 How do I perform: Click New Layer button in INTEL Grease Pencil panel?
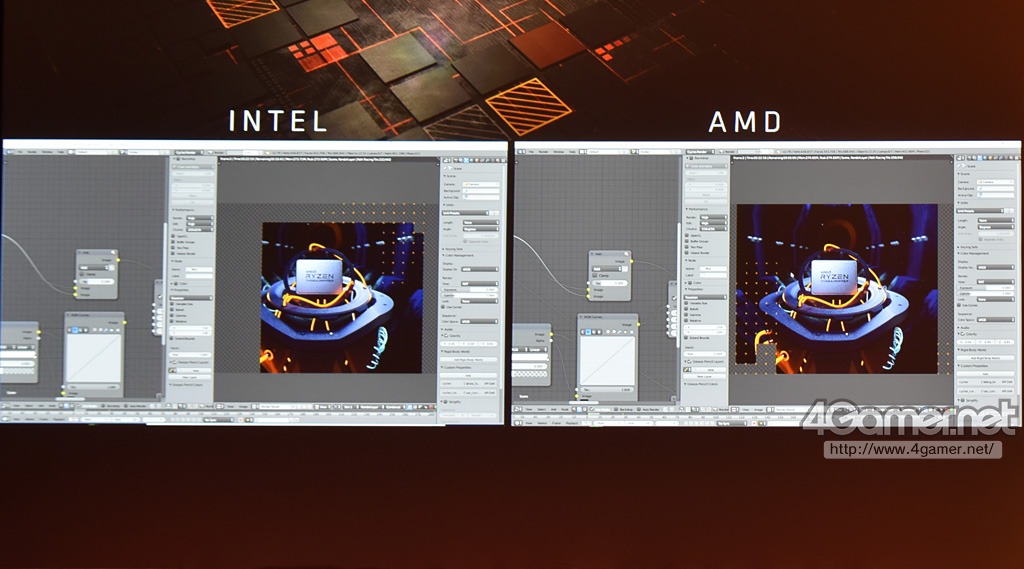[x=189, y=378]
